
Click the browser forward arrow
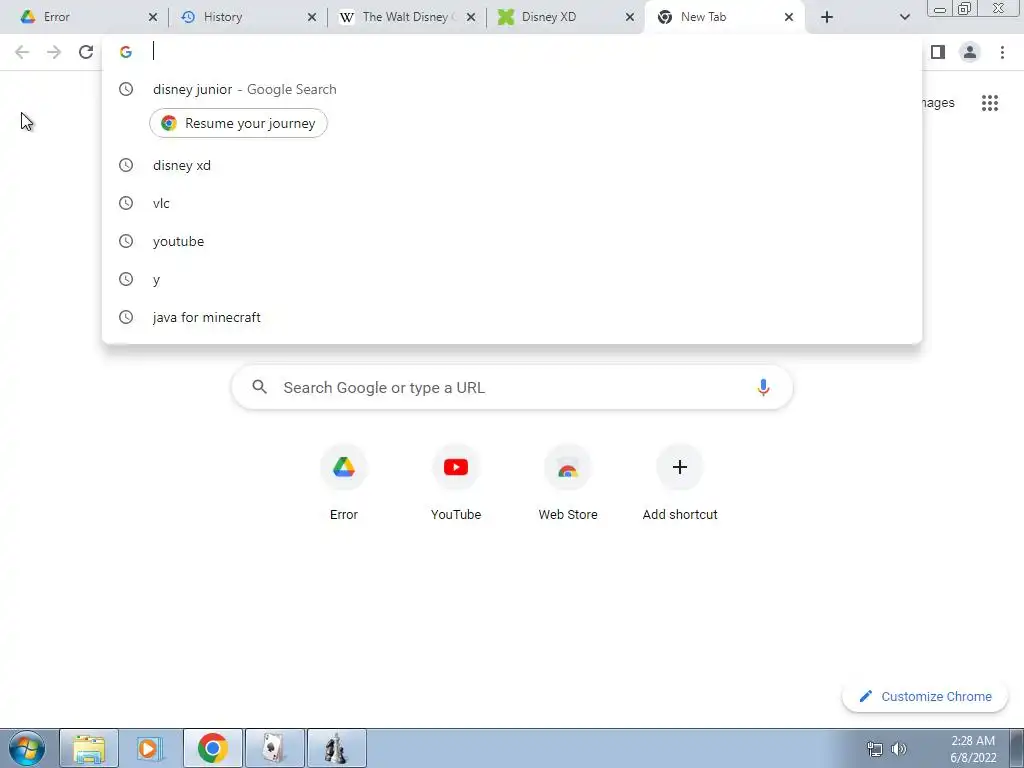54,52
